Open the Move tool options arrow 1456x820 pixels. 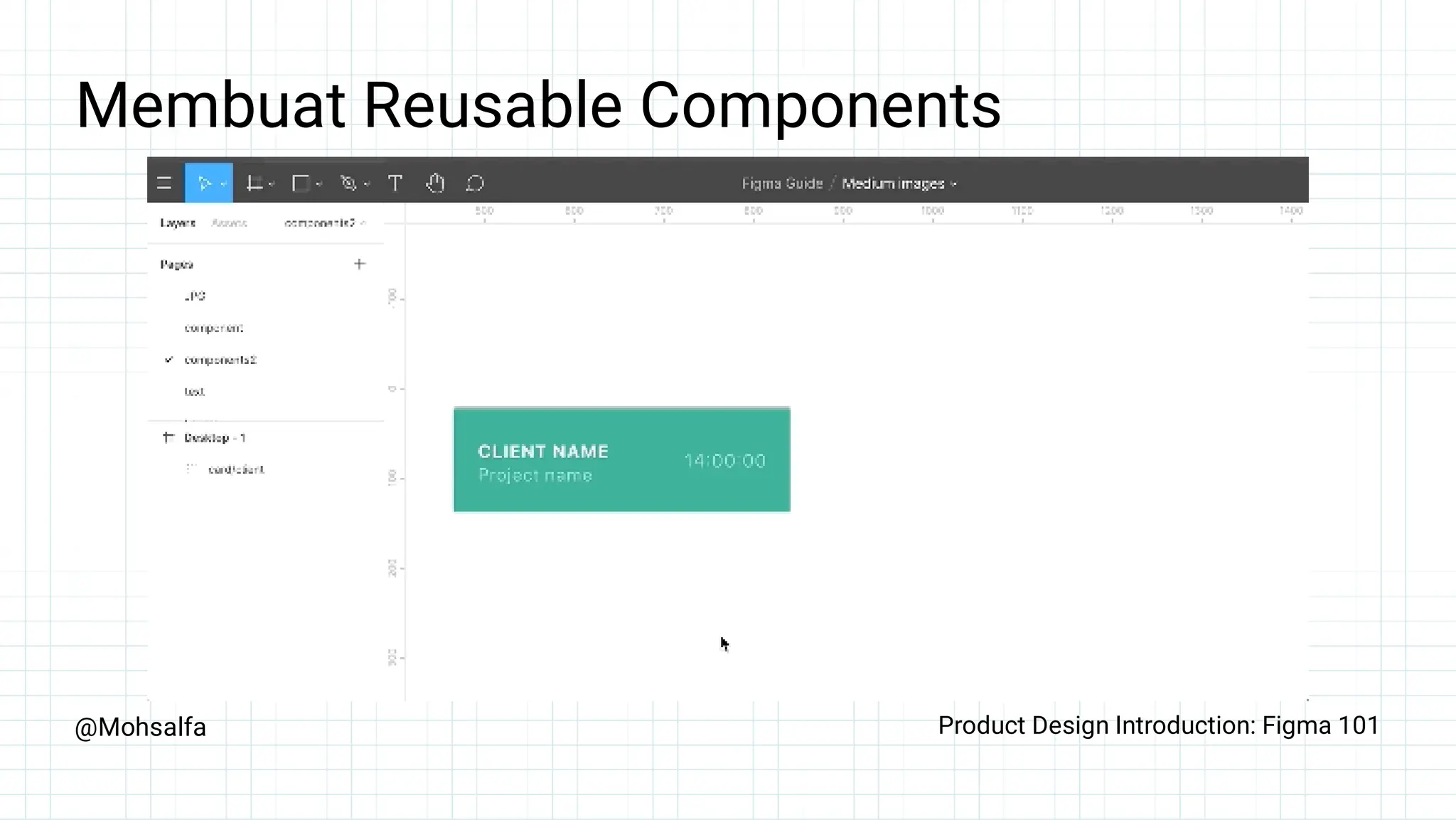[x=223, y=184]
